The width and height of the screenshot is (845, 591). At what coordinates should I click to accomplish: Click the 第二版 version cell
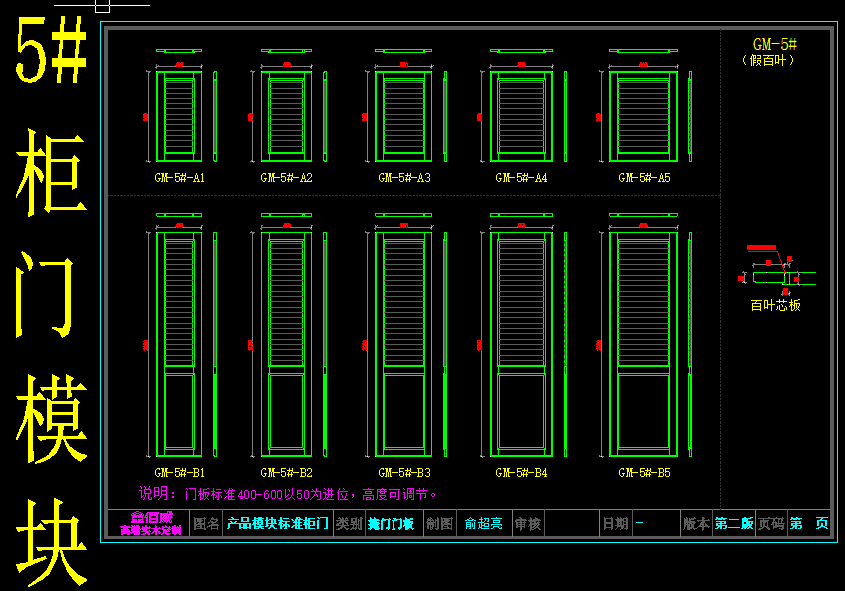pos(733,523)
